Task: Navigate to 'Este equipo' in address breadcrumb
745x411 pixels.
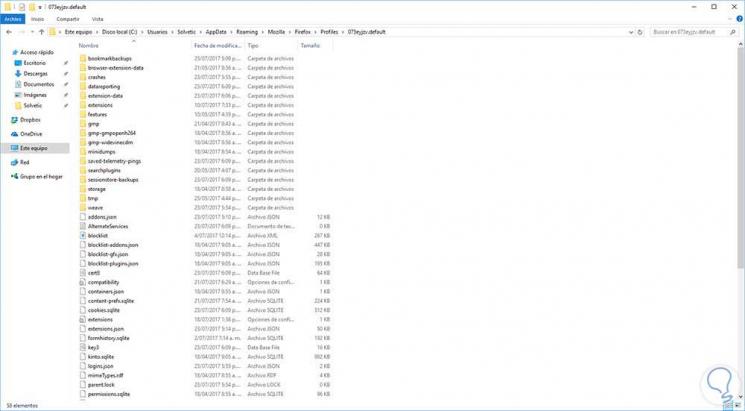Action: (x=78, y=32)
